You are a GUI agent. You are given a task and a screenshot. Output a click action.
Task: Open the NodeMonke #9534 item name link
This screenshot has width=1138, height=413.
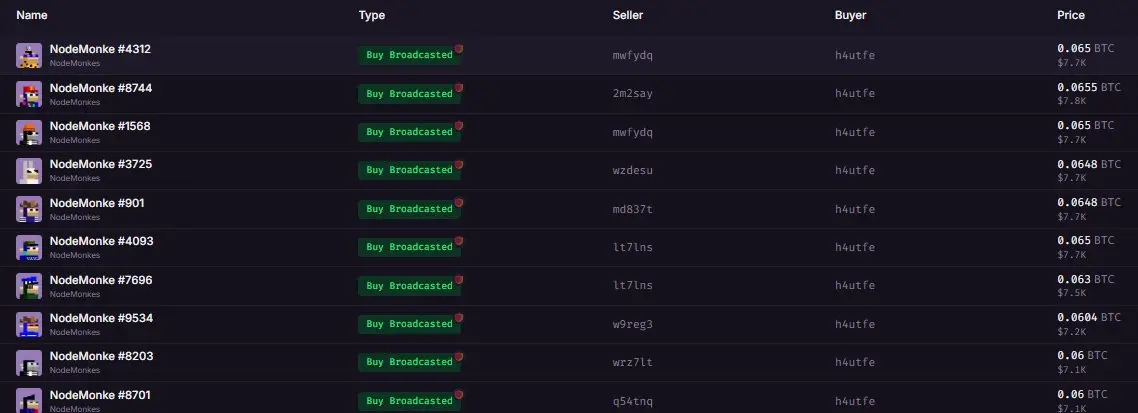pyautogui.click(x=102, y=318)
